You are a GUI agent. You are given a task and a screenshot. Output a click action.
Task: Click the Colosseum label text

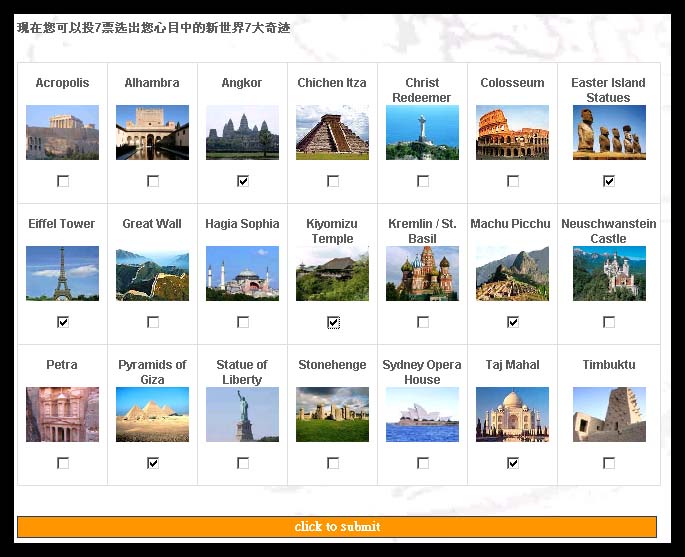512,83
